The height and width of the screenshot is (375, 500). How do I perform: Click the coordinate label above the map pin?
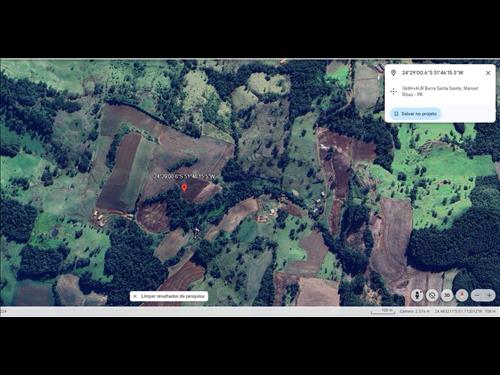pos(184,177)
